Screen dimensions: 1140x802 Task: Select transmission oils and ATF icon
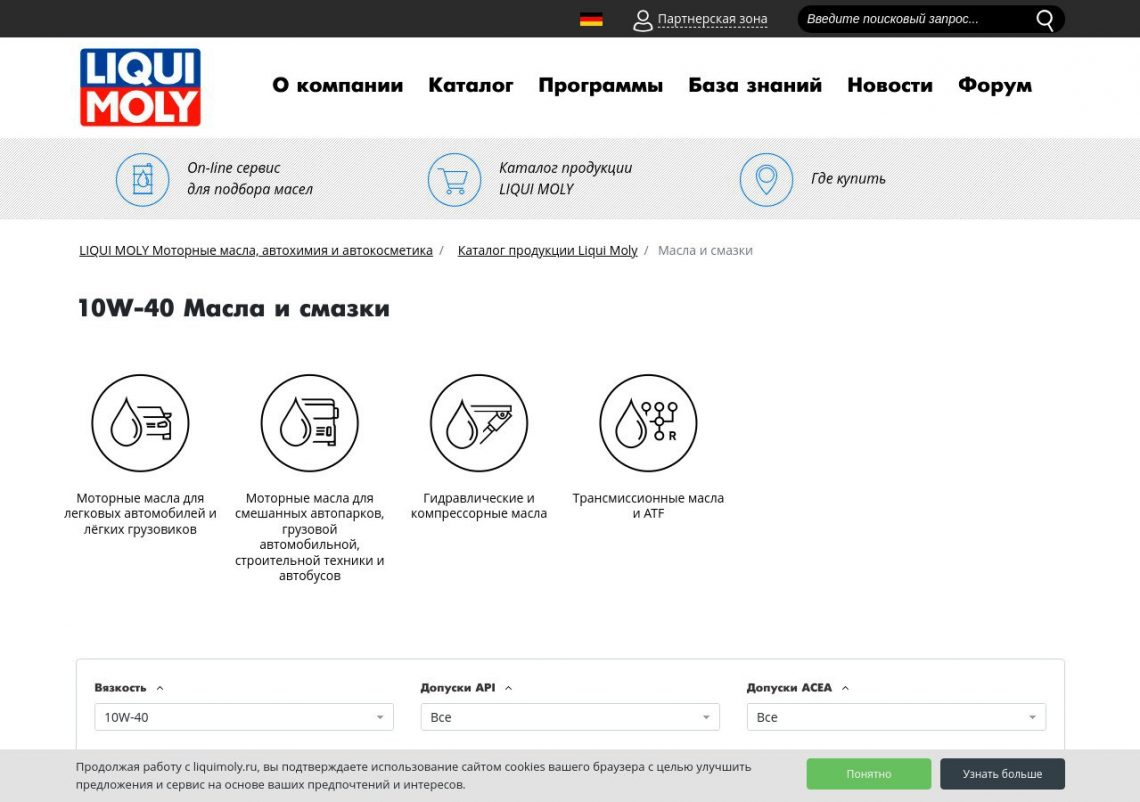649,423
